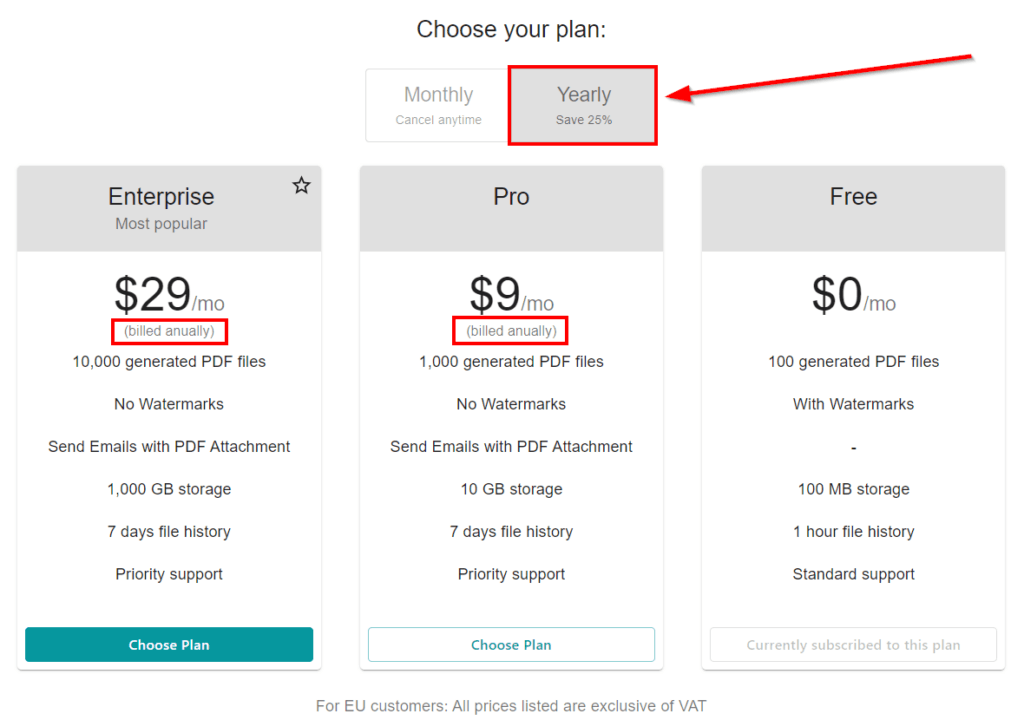Click the '1,000 GB storage' feature
This screenshot has width=1024, height=720.
pos(169,489)
